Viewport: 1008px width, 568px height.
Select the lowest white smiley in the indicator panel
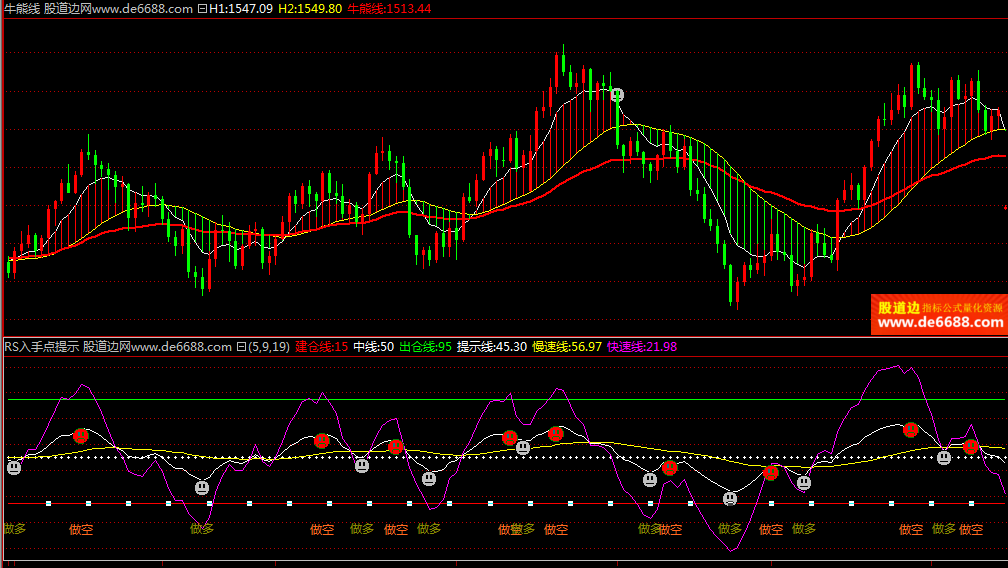pos(730,497)
